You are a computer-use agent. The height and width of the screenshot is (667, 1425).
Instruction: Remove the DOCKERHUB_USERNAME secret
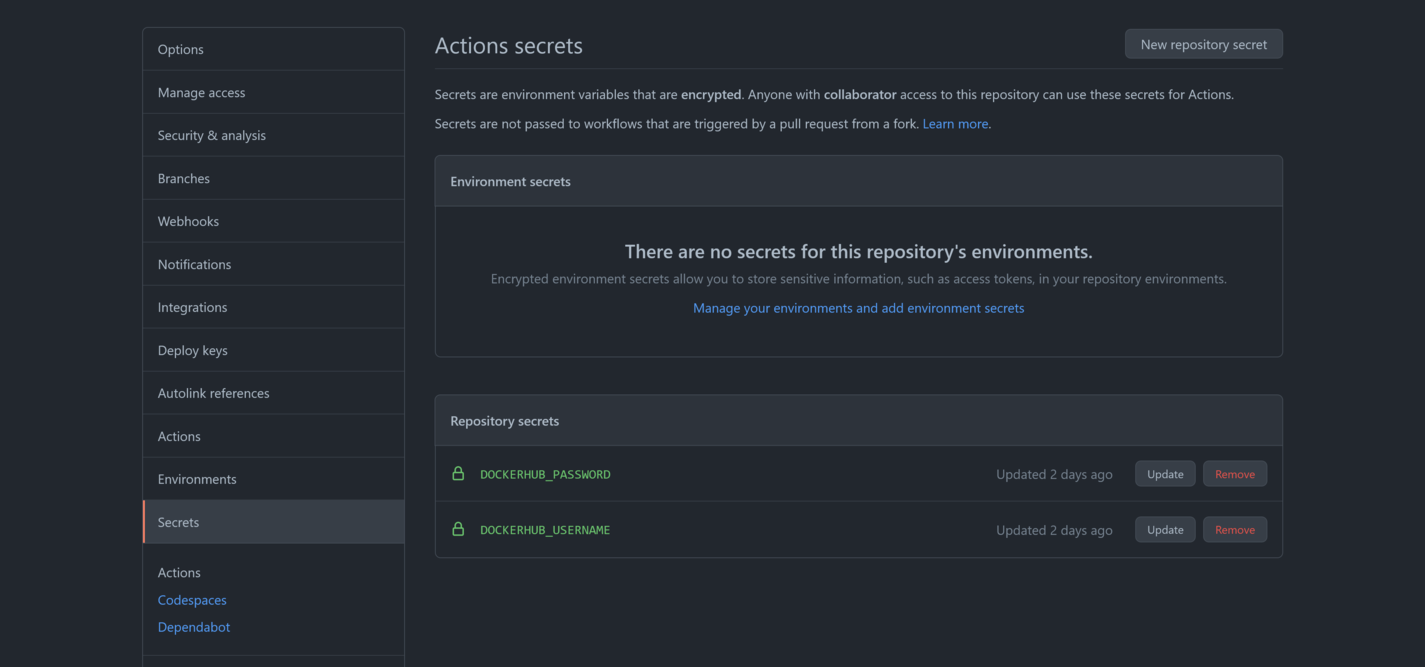pyautogui.click(x=1235, y=529)
